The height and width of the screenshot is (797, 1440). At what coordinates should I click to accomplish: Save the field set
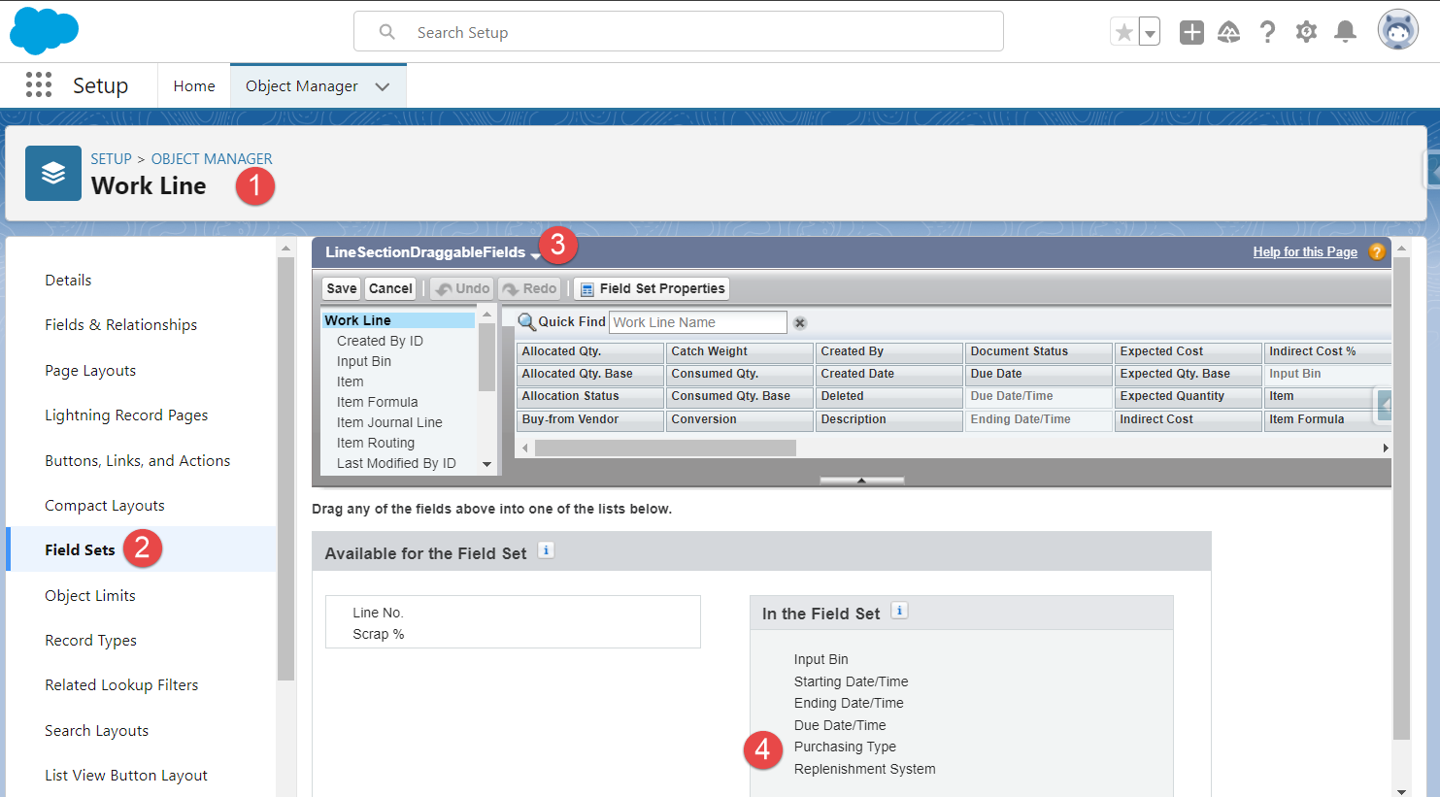pyautogui.click(x=341, y=289)
